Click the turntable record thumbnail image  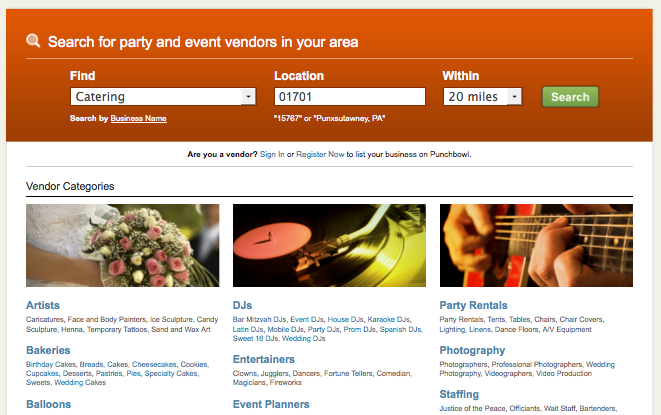[329, 245]
